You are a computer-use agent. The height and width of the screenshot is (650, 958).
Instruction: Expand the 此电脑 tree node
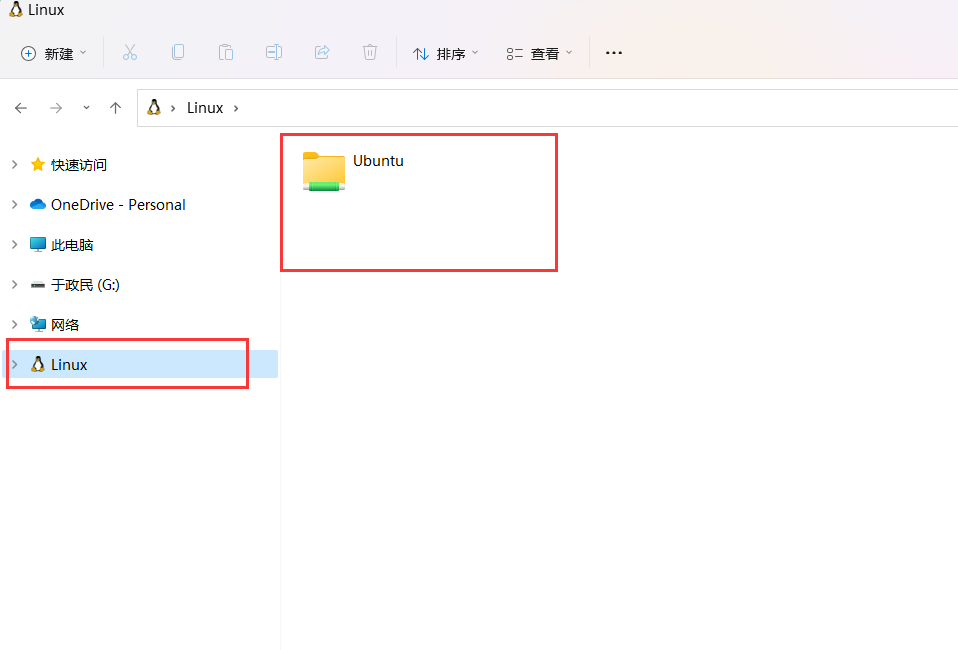point(15,244)
